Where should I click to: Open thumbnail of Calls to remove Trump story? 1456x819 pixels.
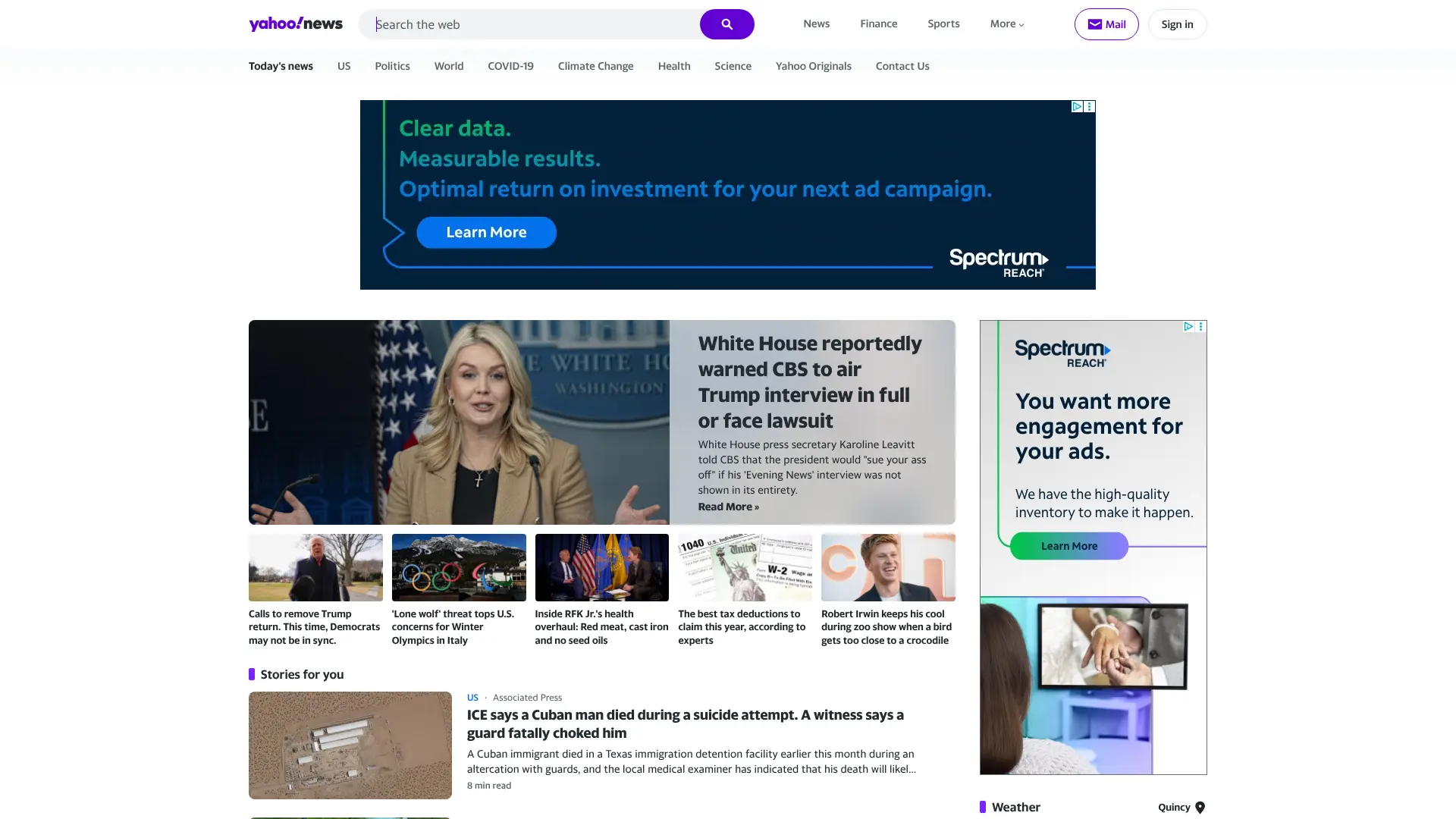pyautogui.click(x=315, y=567)
